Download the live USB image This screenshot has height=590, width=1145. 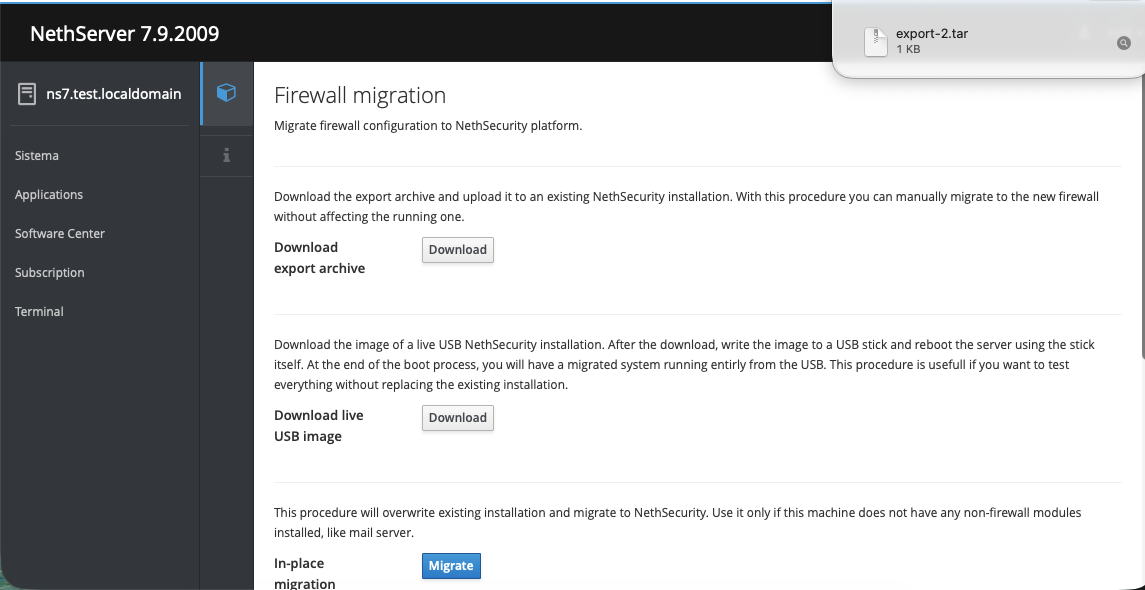coord(457,418)
